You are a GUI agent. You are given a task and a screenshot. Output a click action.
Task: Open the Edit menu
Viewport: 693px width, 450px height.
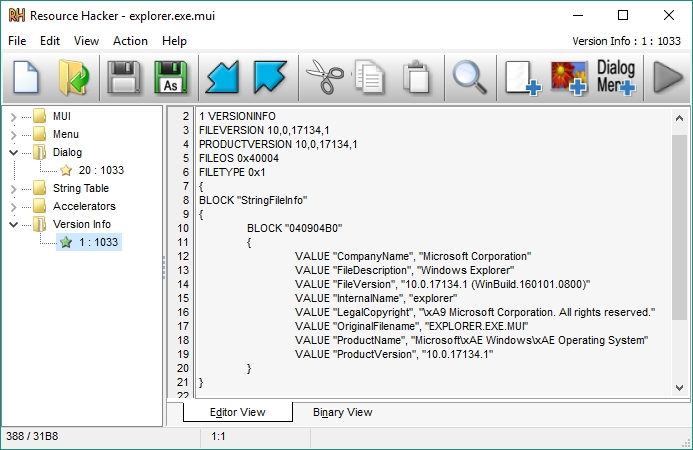[x=50, y=41]
